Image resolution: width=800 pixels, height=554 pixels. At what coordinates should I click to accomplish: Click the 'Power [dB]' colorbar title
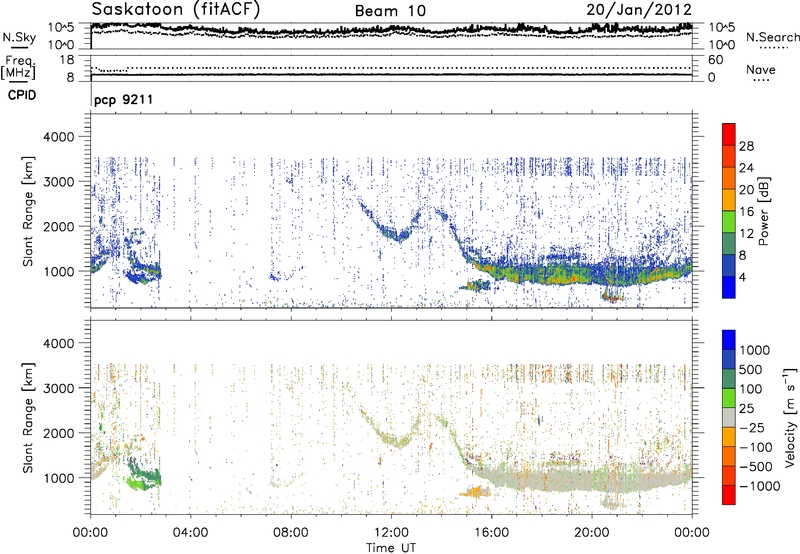click(x=764, y=211)
